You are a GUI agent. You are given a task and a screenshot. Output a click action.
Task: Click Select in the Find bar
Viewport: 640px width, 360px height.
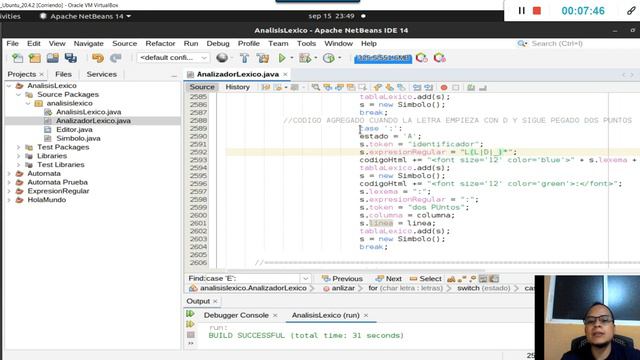pos(426,279)
